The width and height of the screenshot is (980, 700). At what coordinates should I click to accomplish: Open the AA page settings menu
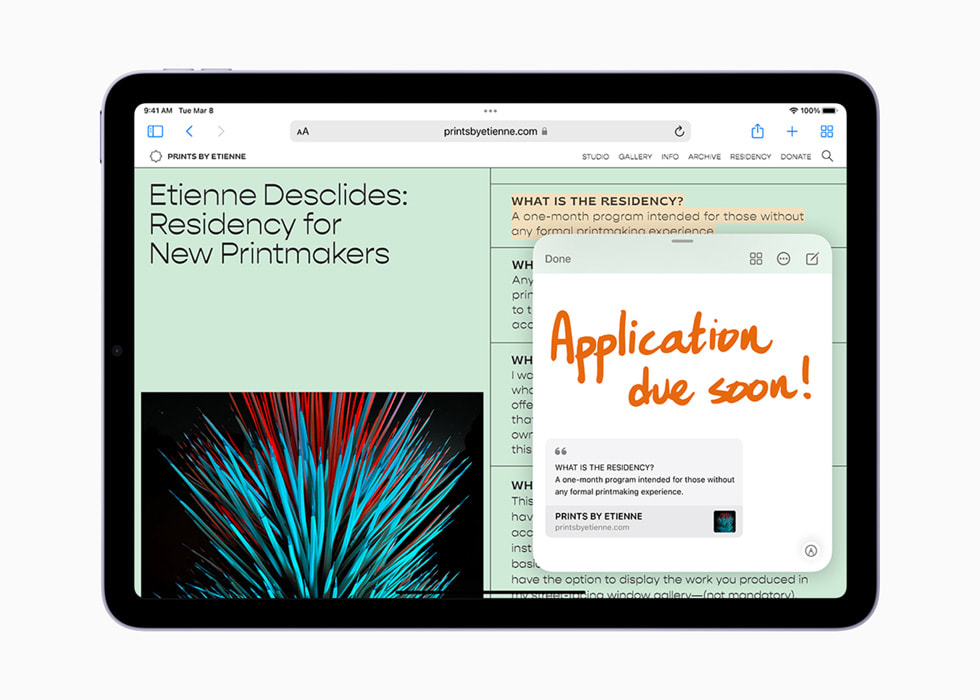pyautogui.click(x=302, y=131)
